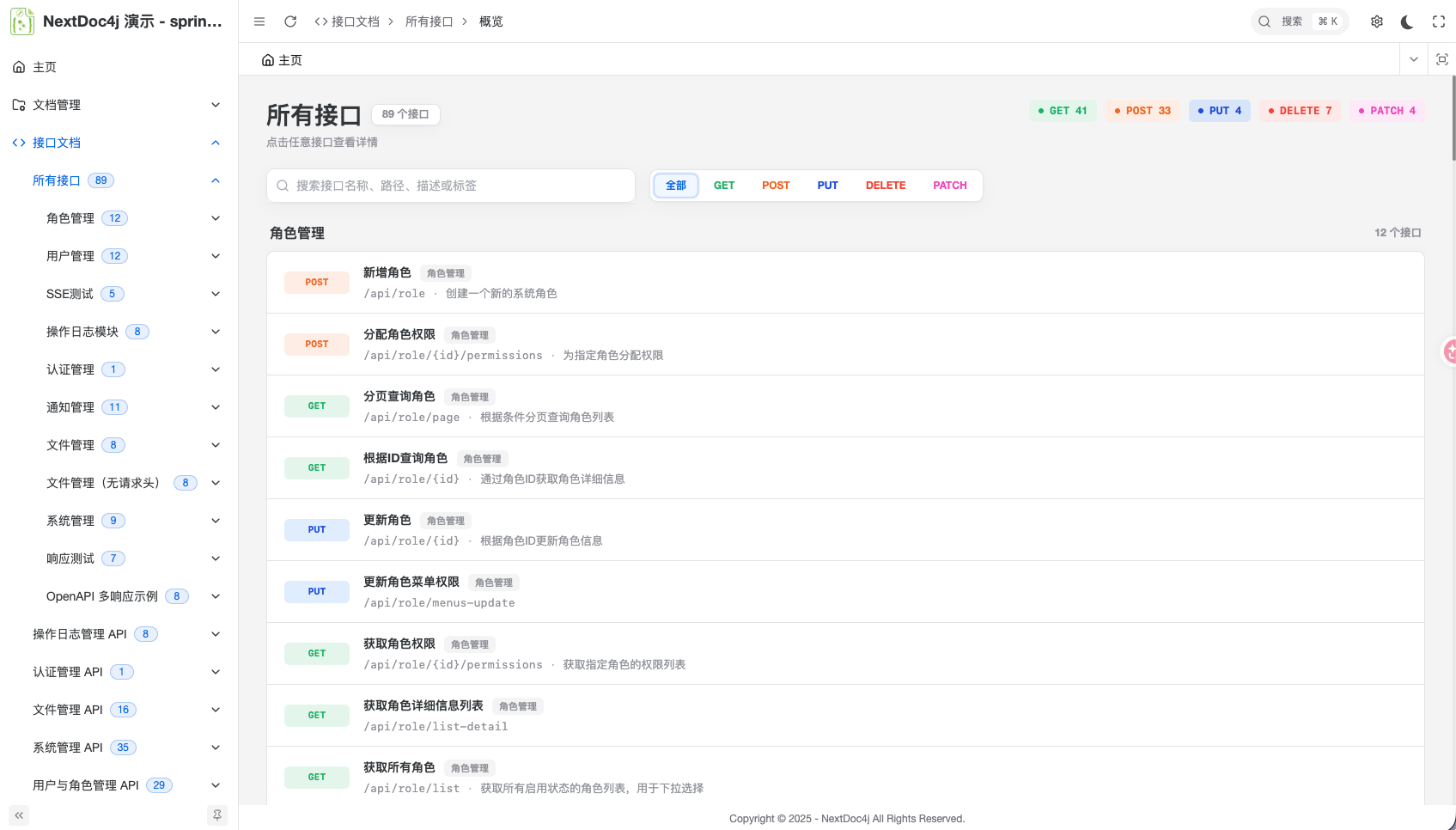This screenshot has height=830, width=1456.
Task: Open the 新增角色 POST endpoint
Action: tap(845, 283)
